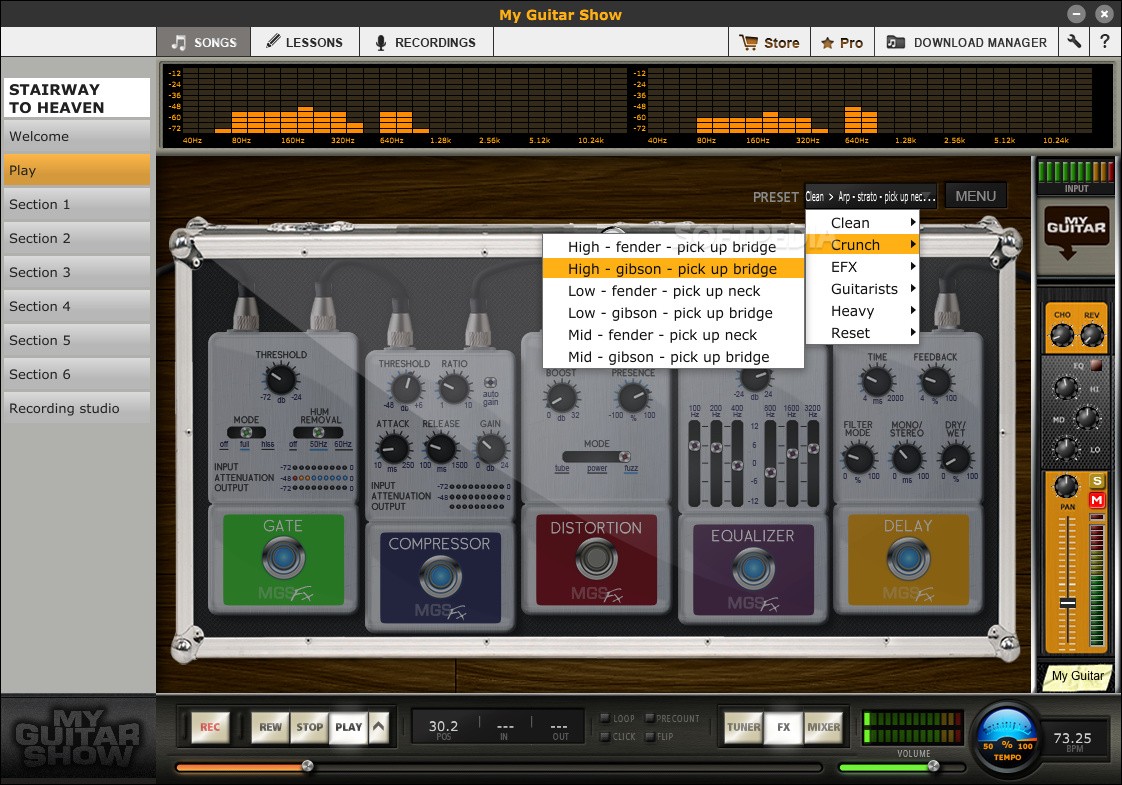1122x785 pixels.
Task: Toggle the solo S button
Action: [1097, 481]
